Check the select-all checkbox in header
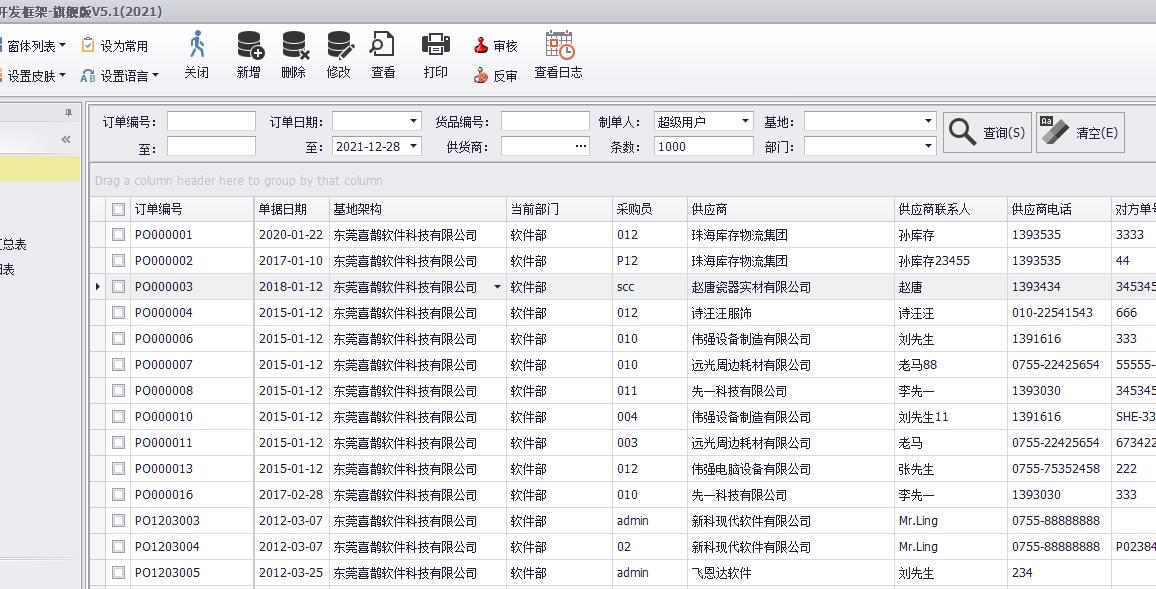This screenshot has height=589, width=1156. click(x=119, y=209)
